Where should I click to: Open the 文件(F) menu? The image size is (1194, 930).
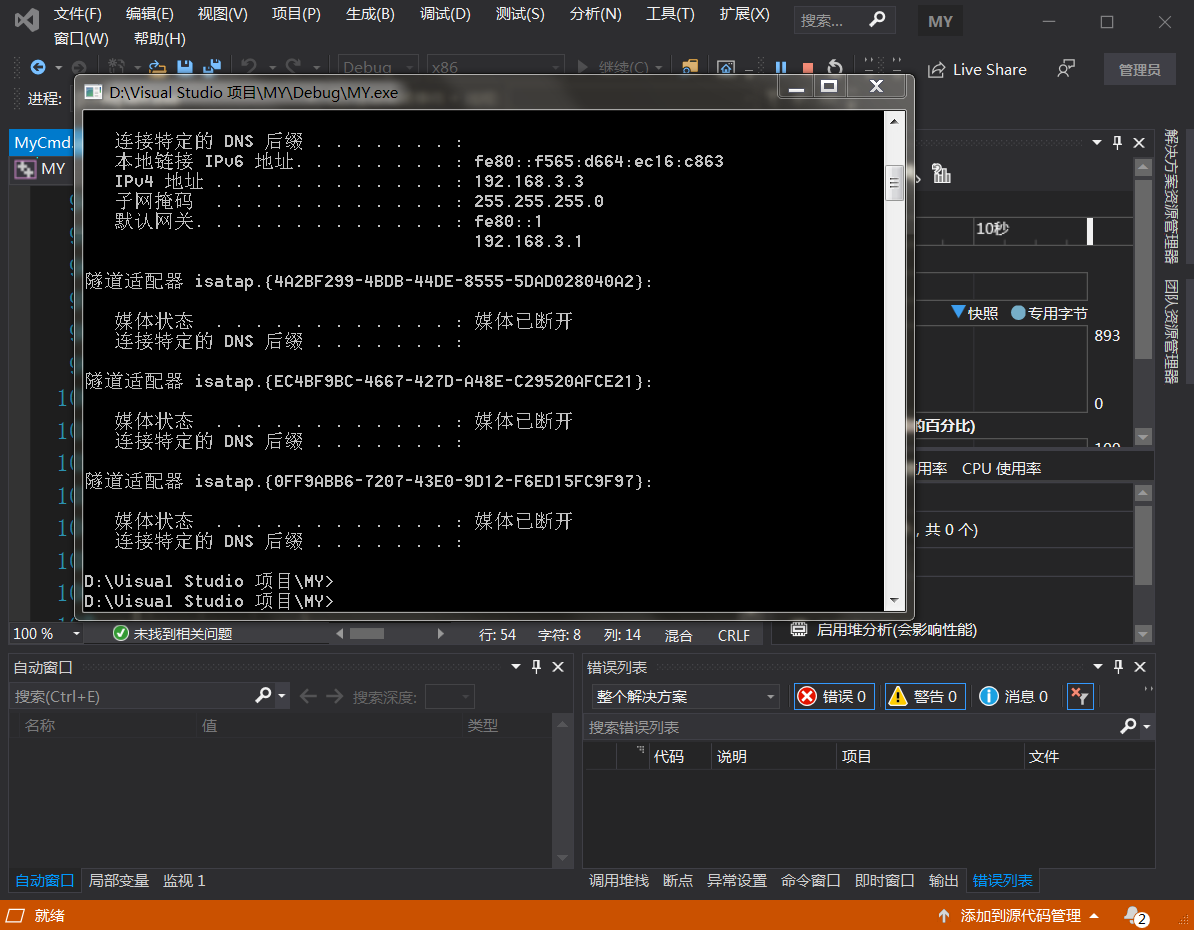[78, 14]
